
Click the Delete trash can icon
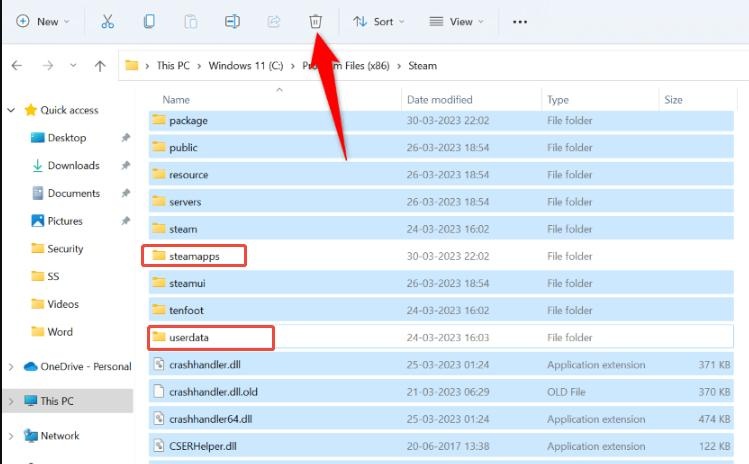pyautogui.click(x=315, y=22)
